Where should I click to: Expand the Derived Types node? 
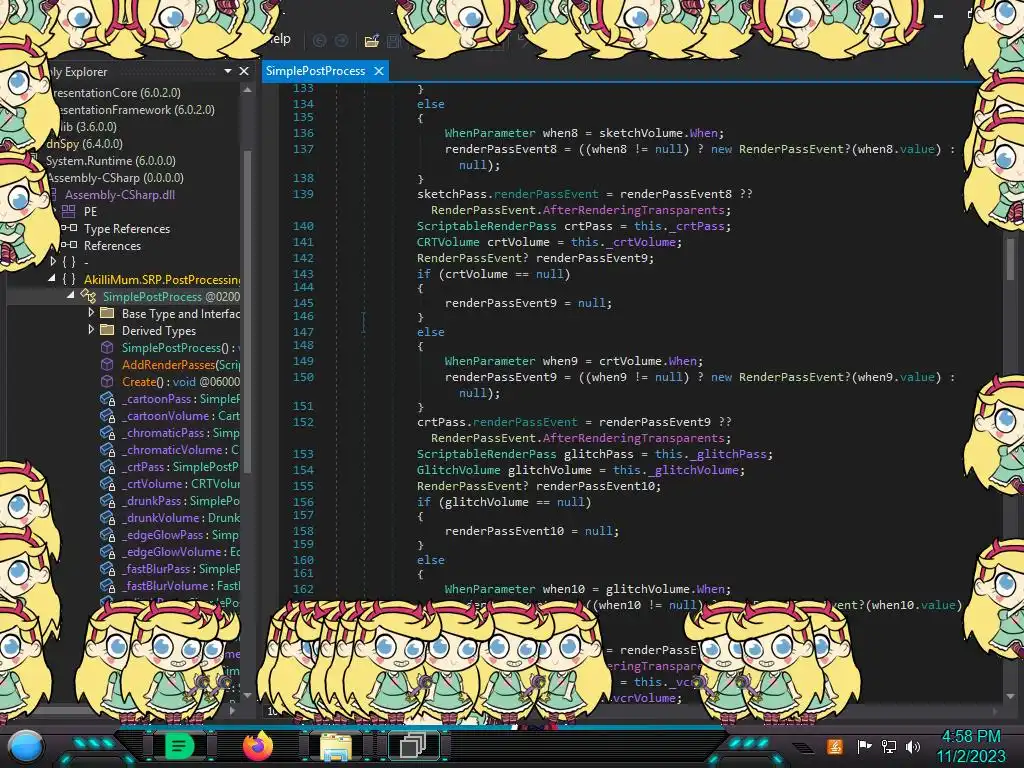click(x=91, y=330)
